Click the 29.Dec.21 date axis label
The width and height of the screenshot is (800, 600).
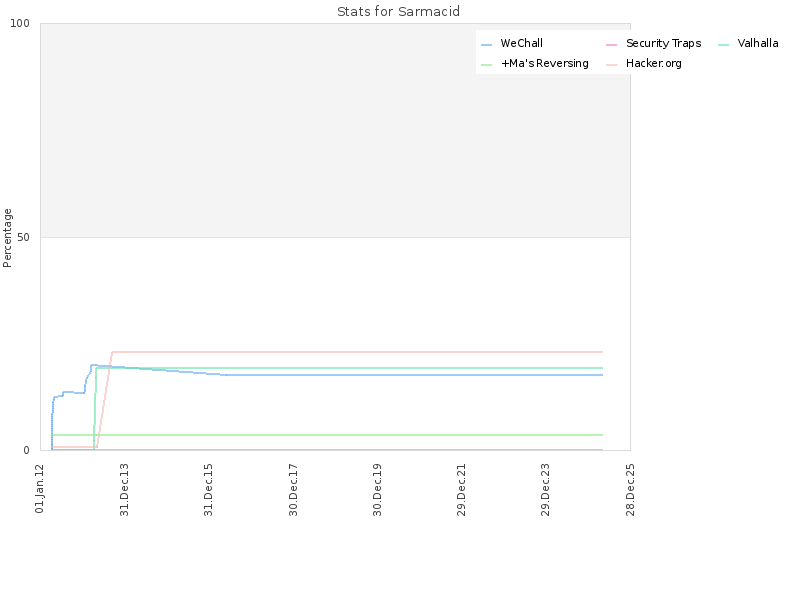(x=461, y=490)
